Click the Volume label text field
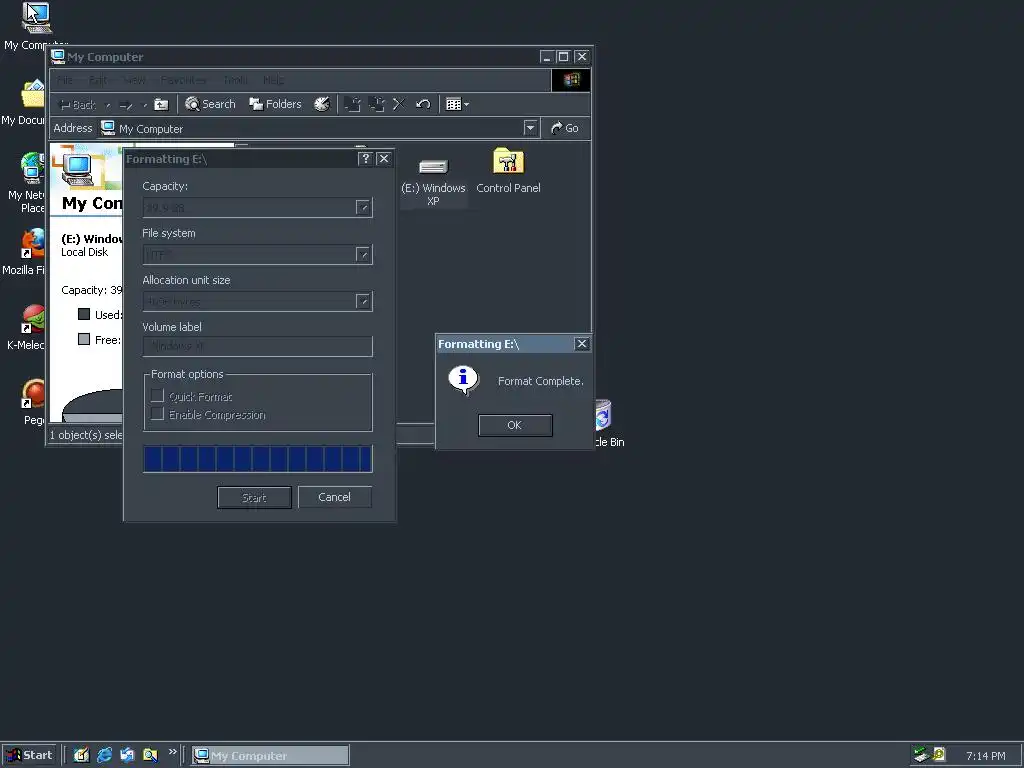 tap(257, 346)
